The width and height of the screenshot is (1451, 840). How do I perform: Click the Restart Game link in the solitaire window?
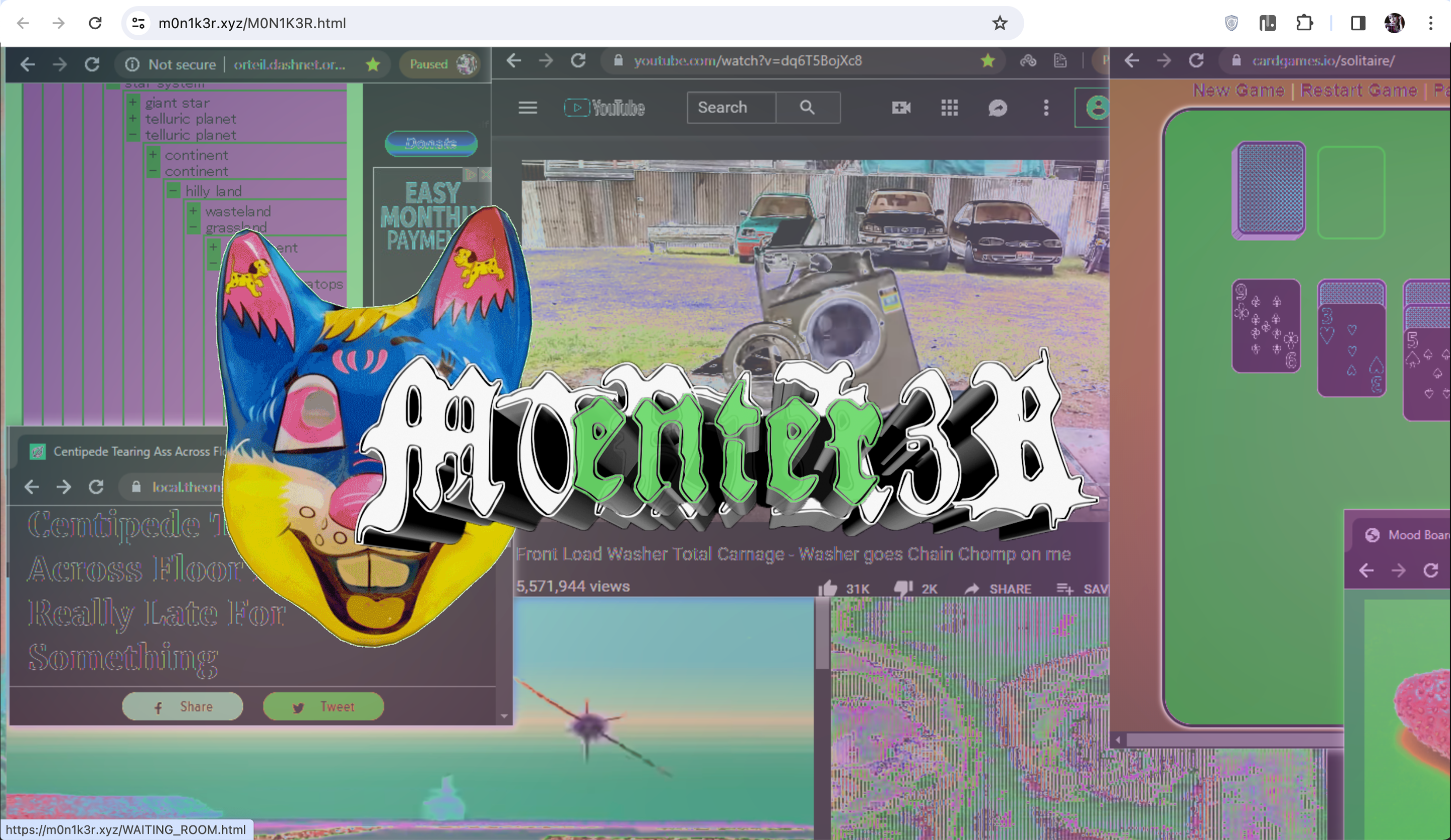[x=1358, y=90]
